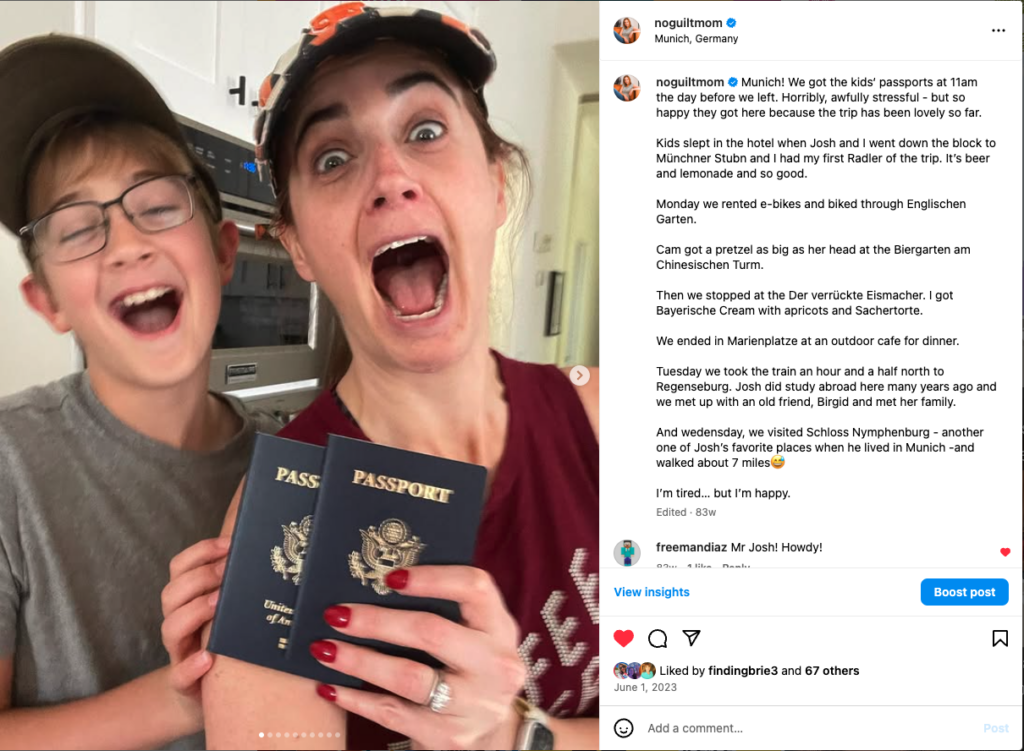Like freemandiaz comment with small heart
The width and height of the screenshot is (1024, 751).
[x=1005, y=552]
